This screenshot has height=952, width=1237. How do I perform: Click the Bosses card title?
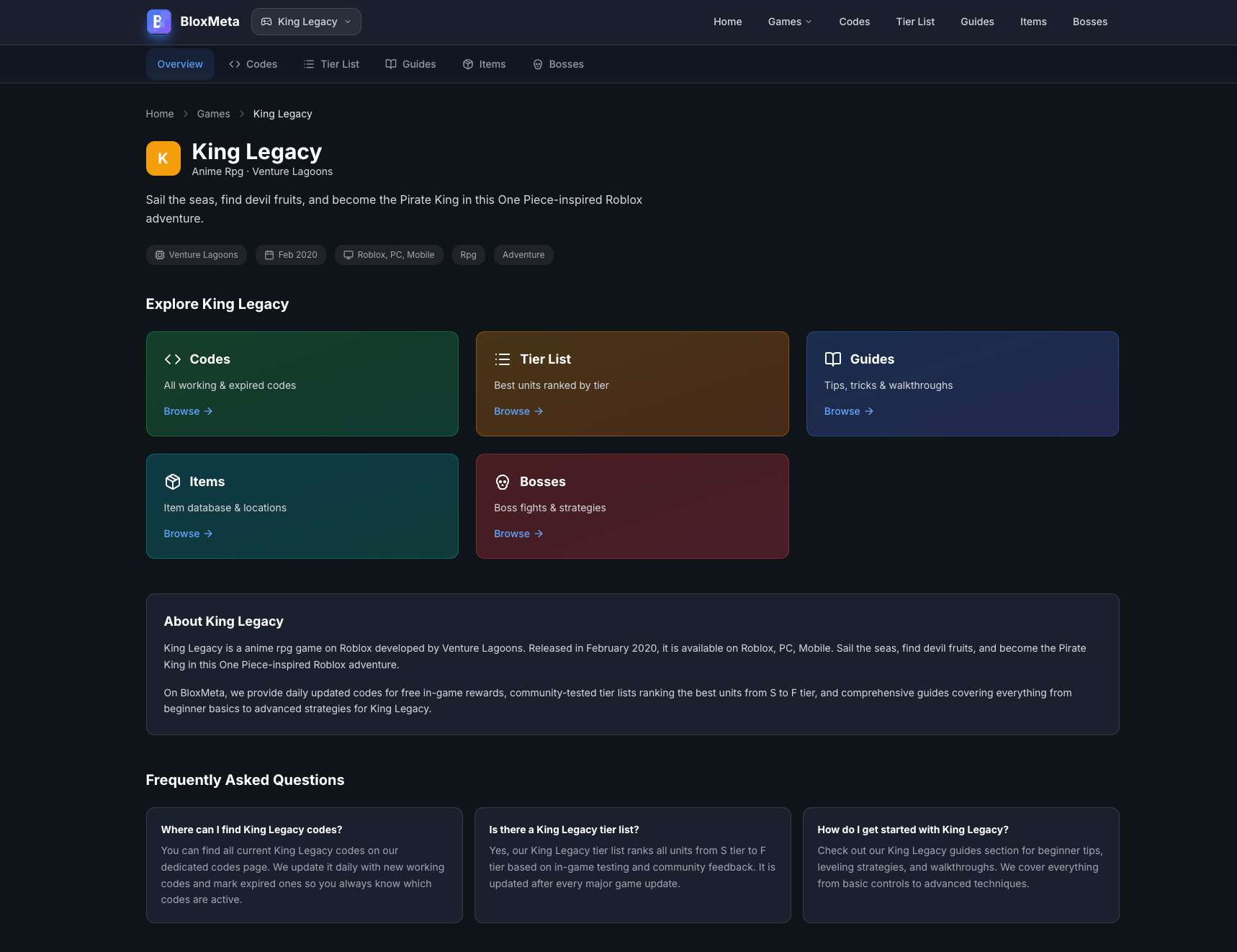[x=543, y=482]
